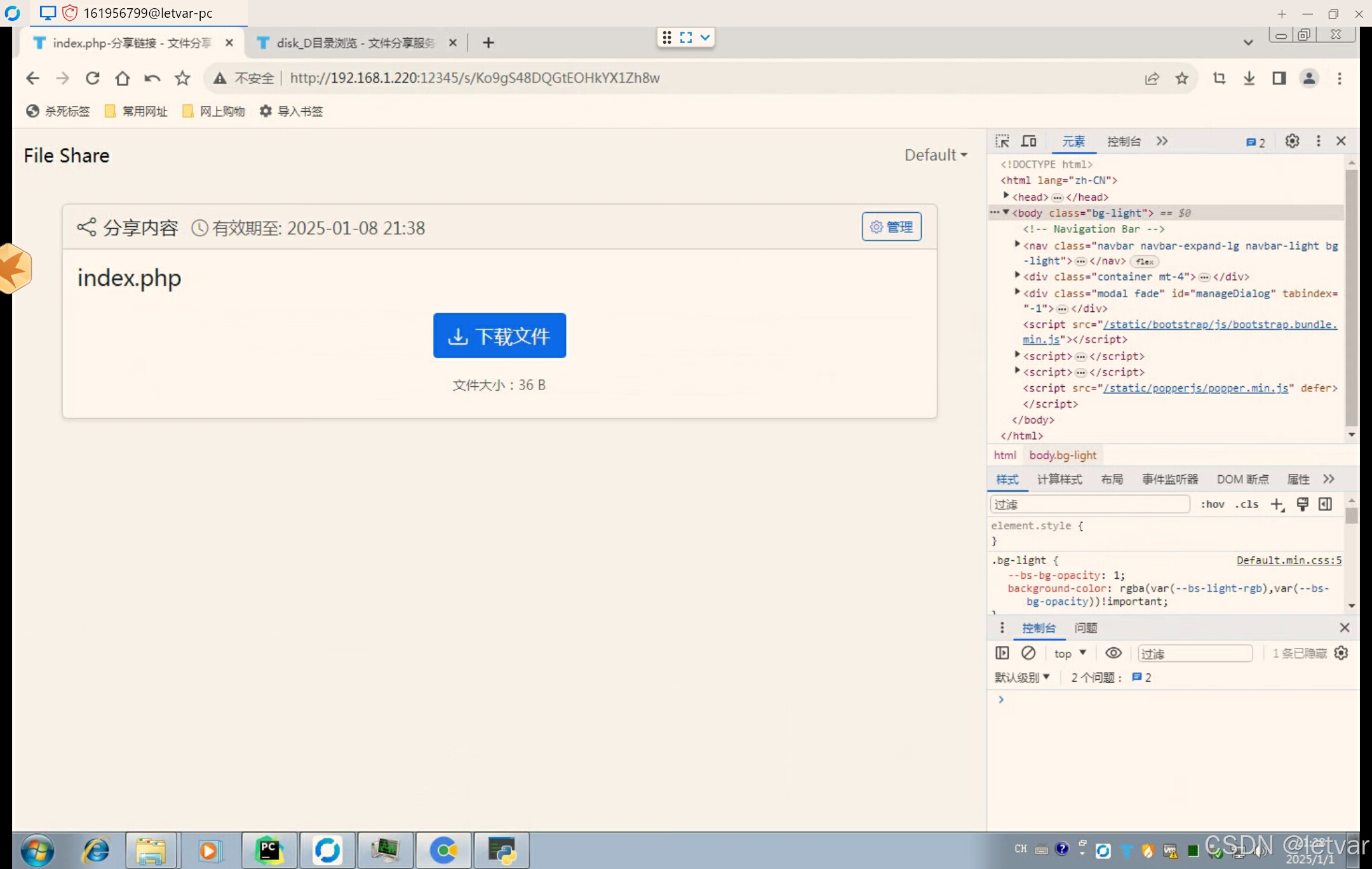Screen dimensions: 1372x869
Task: Switch to the 元素 Elements tab
Action: (x=1073, y=142)
